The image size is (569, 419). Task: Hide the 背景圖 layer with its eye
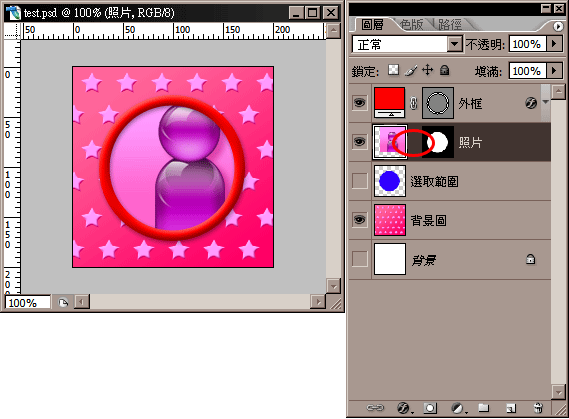coord(359,219)
